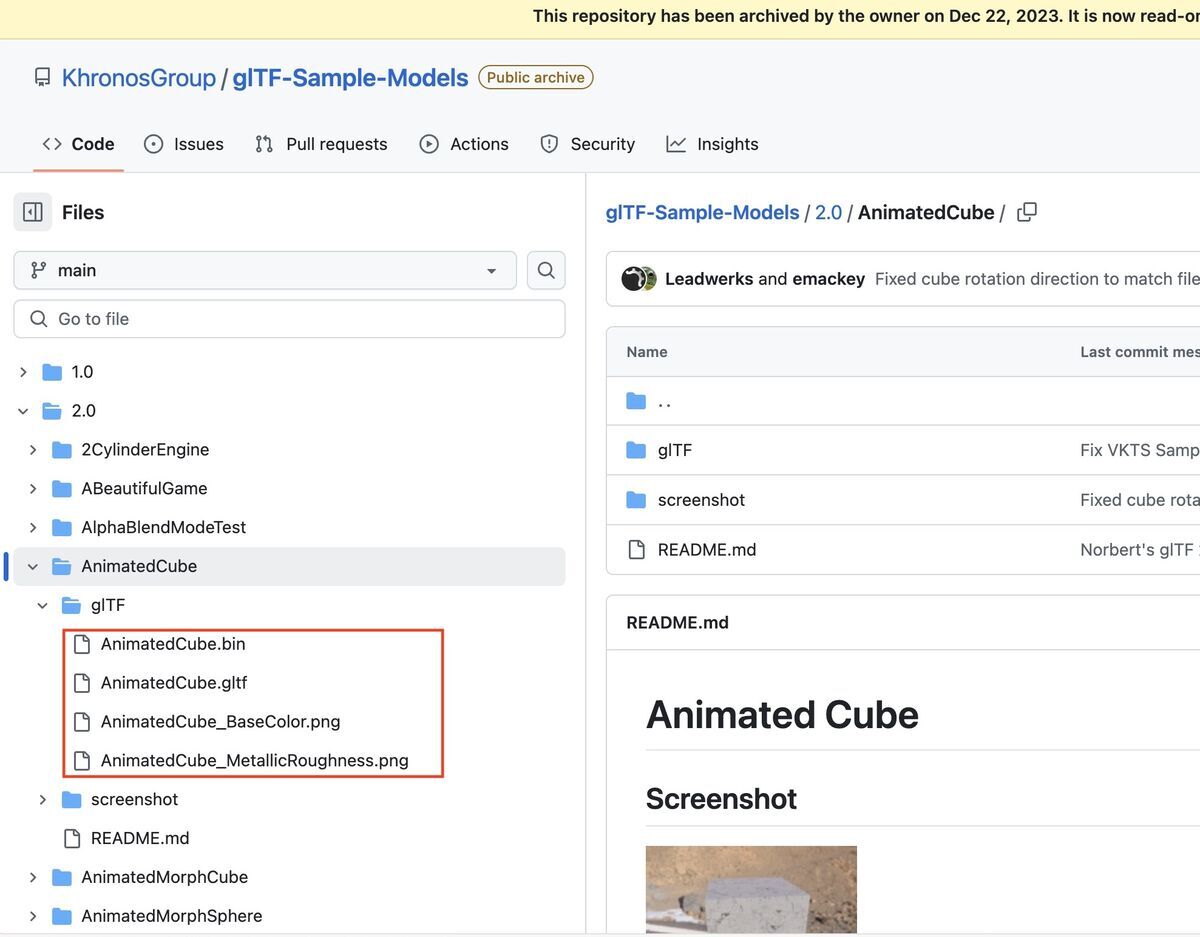Select AnimatedCube_BaseColor.png in tree
The height and width of the screenshot is (937, 1200).
[221, 722]
